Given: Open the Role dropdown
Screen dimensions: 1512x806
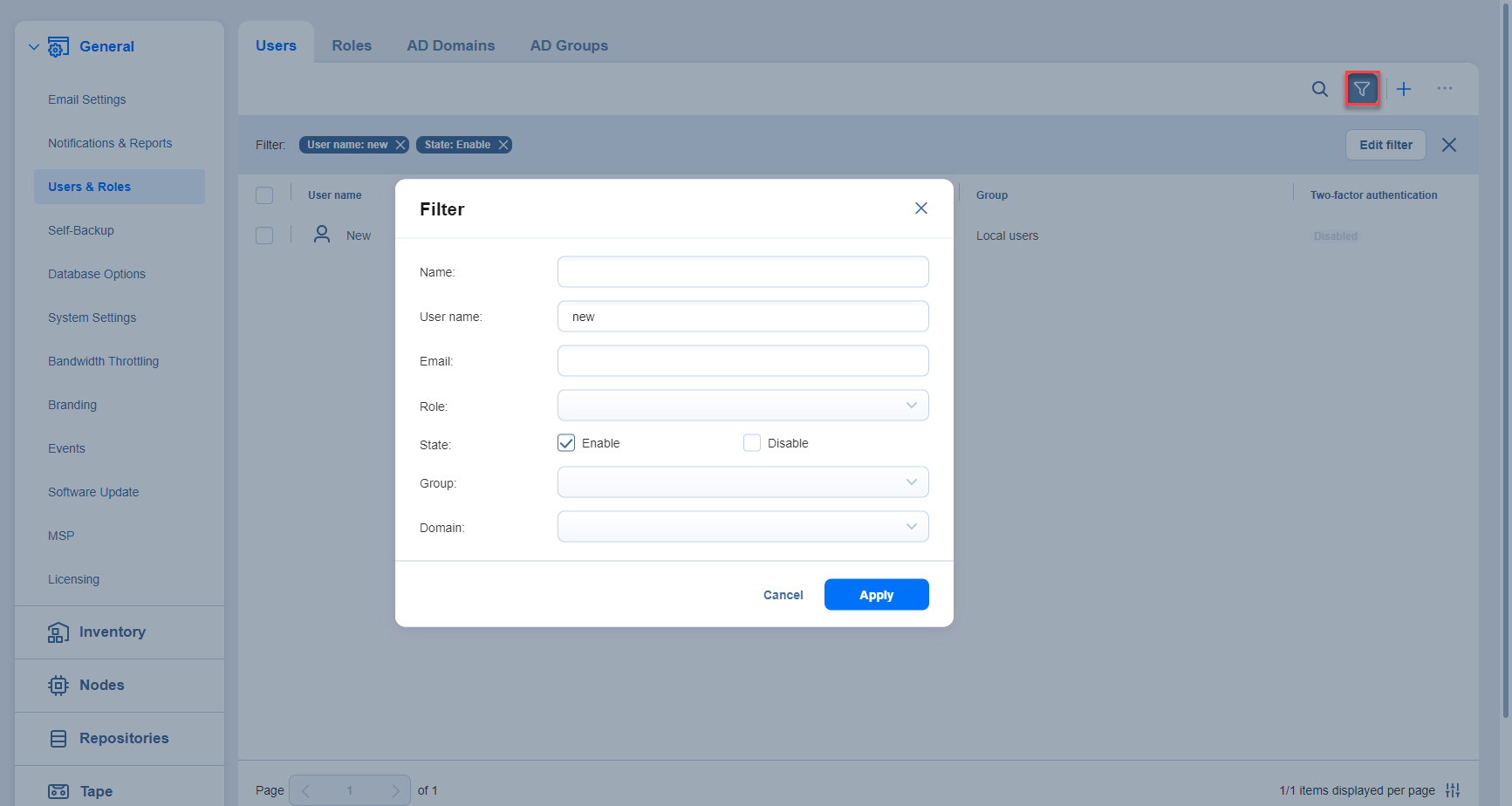Looking at the screenshot, I should [742, 406].
